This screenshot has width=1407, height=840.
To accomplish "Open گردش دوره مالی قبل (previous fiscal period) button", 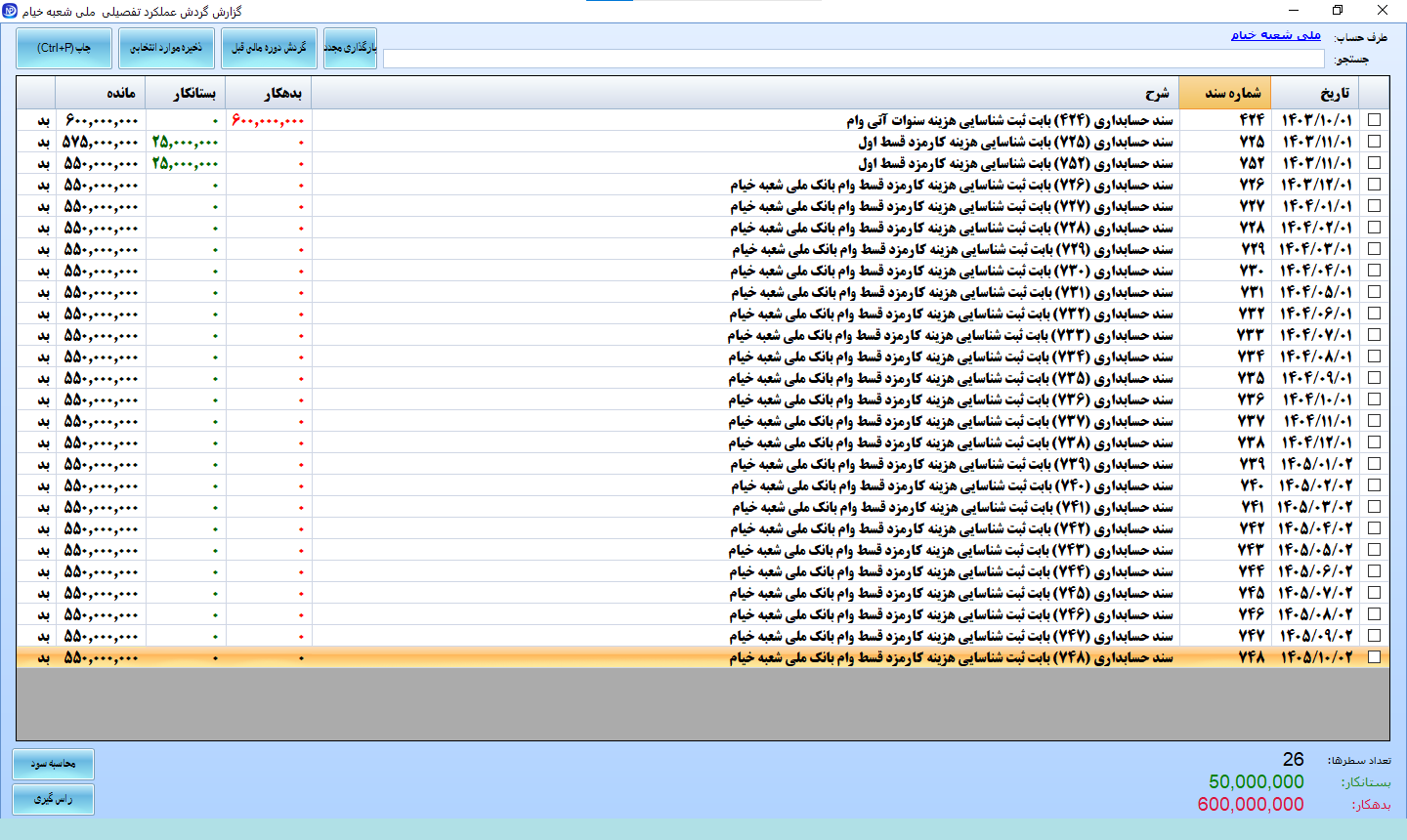I will coord(269,48).
